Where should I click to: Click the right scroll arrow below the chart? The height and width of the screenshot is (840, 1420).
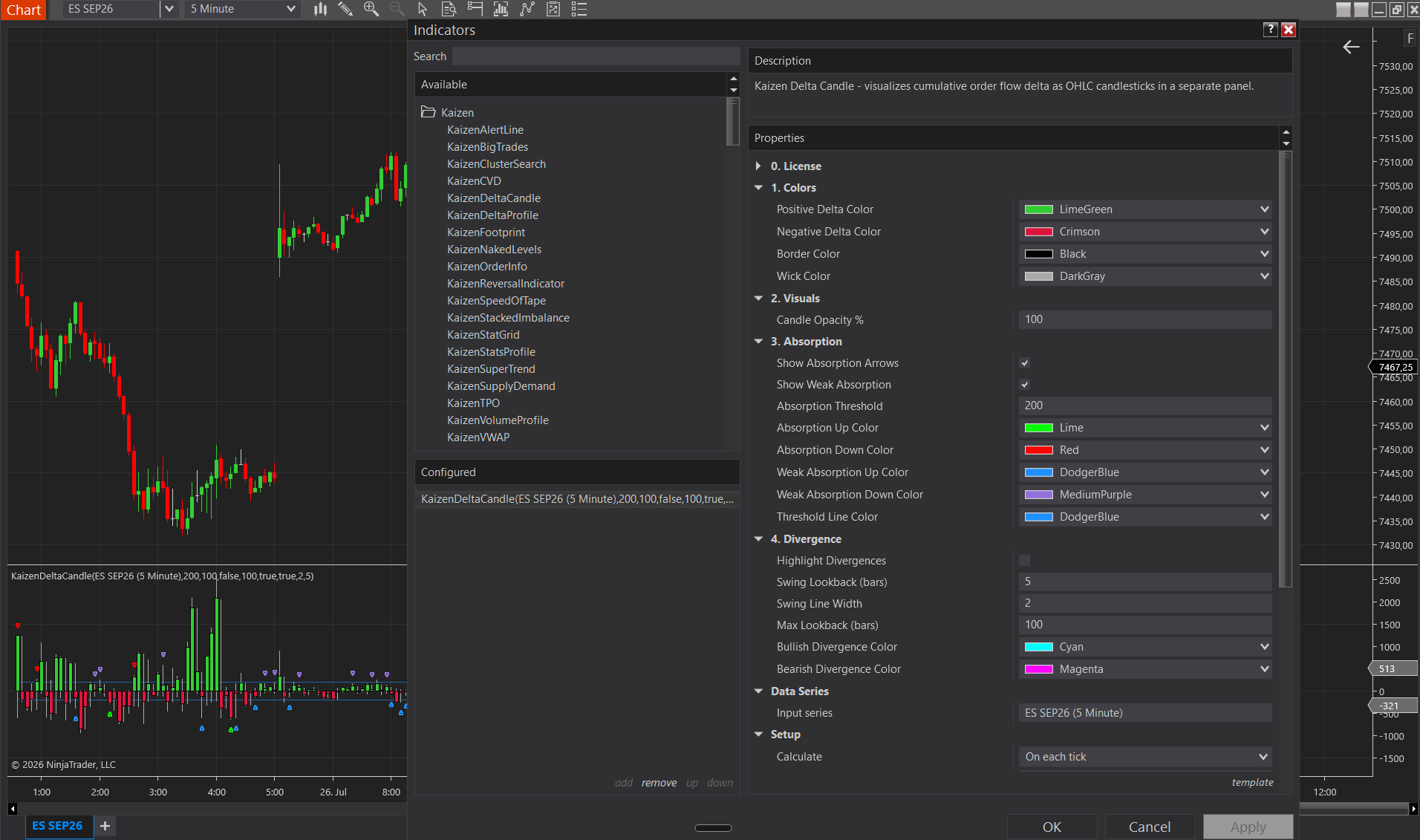coord(1413,809)
